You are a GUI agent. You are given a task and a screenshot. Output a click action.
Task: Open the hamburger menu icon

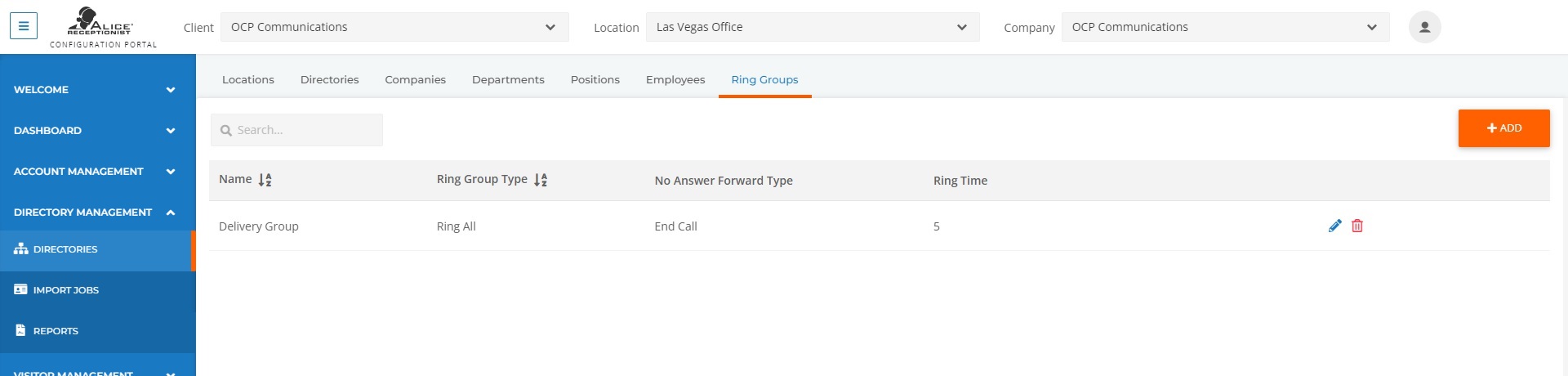(x=24, y=26)
